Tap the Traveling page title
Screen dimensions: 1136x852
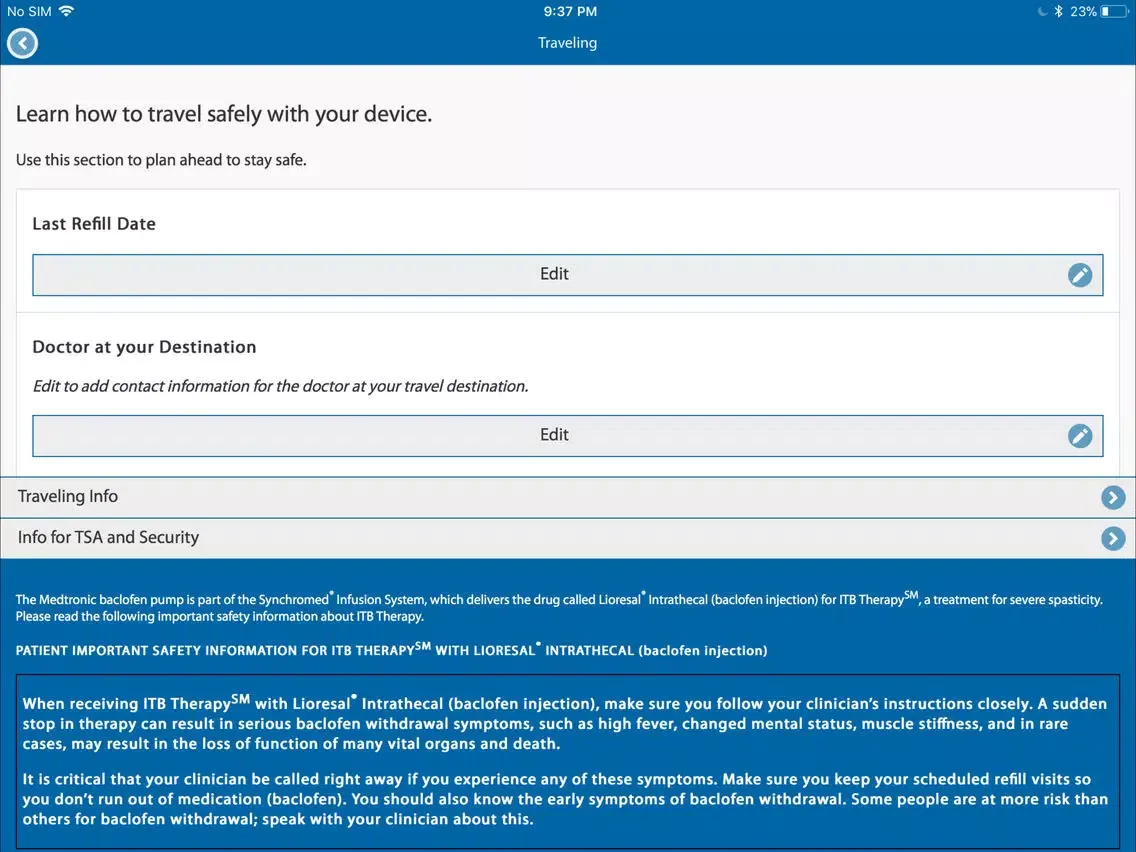click(567, 43)
